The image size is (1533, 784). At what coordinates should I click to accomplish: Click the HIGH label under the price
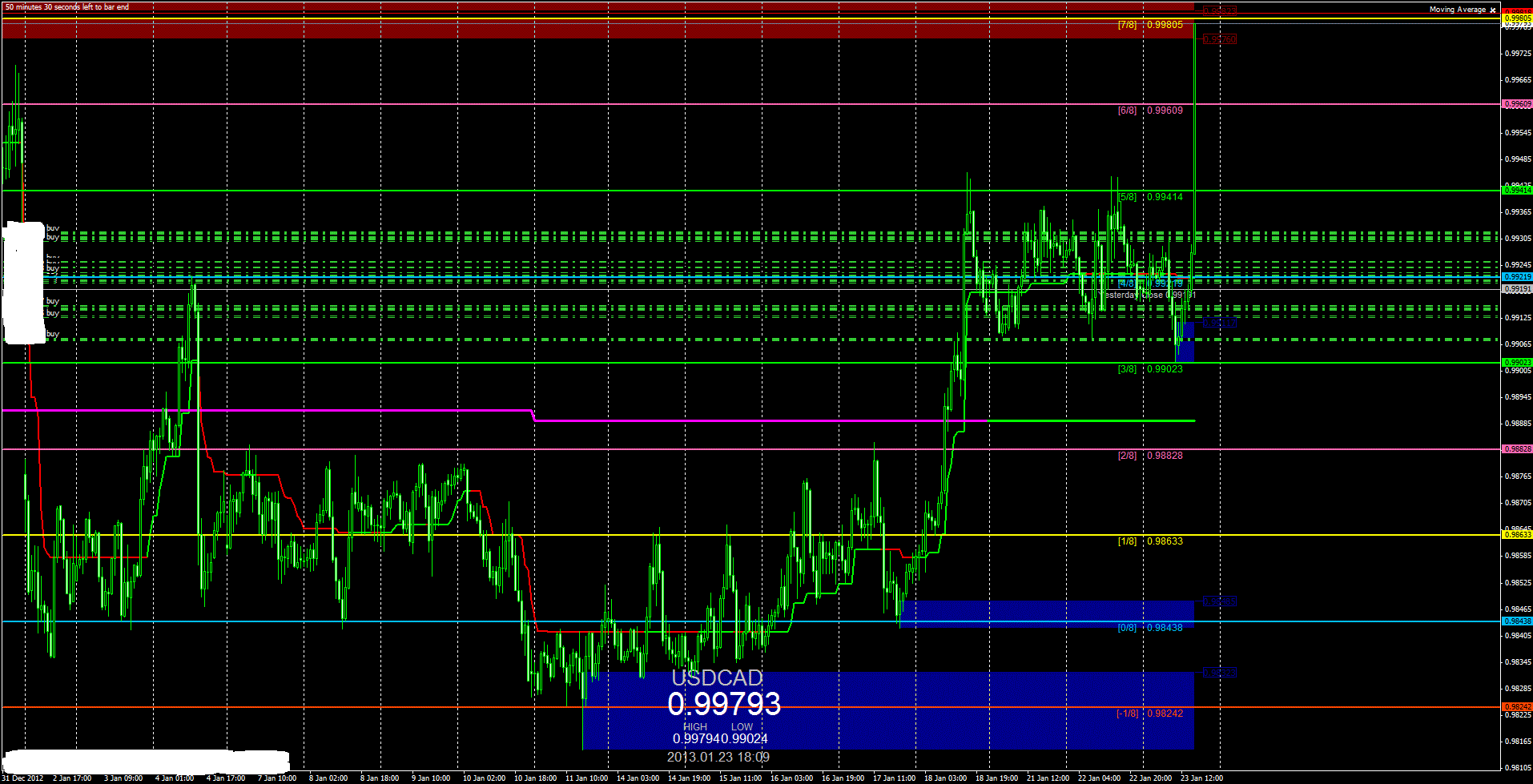695,727
